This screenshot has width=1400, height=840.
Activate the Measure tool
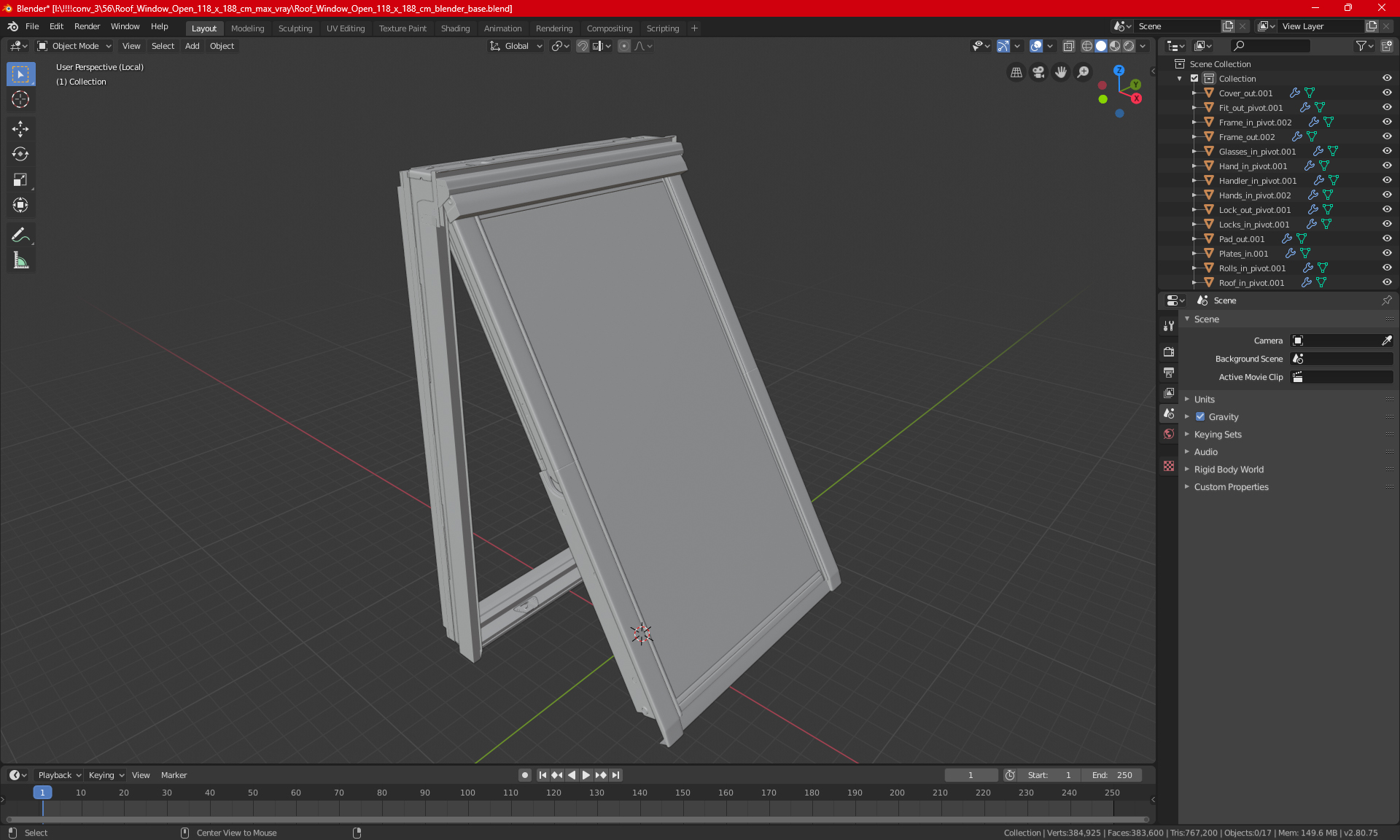pyautogui.click(x=20, y=260)
